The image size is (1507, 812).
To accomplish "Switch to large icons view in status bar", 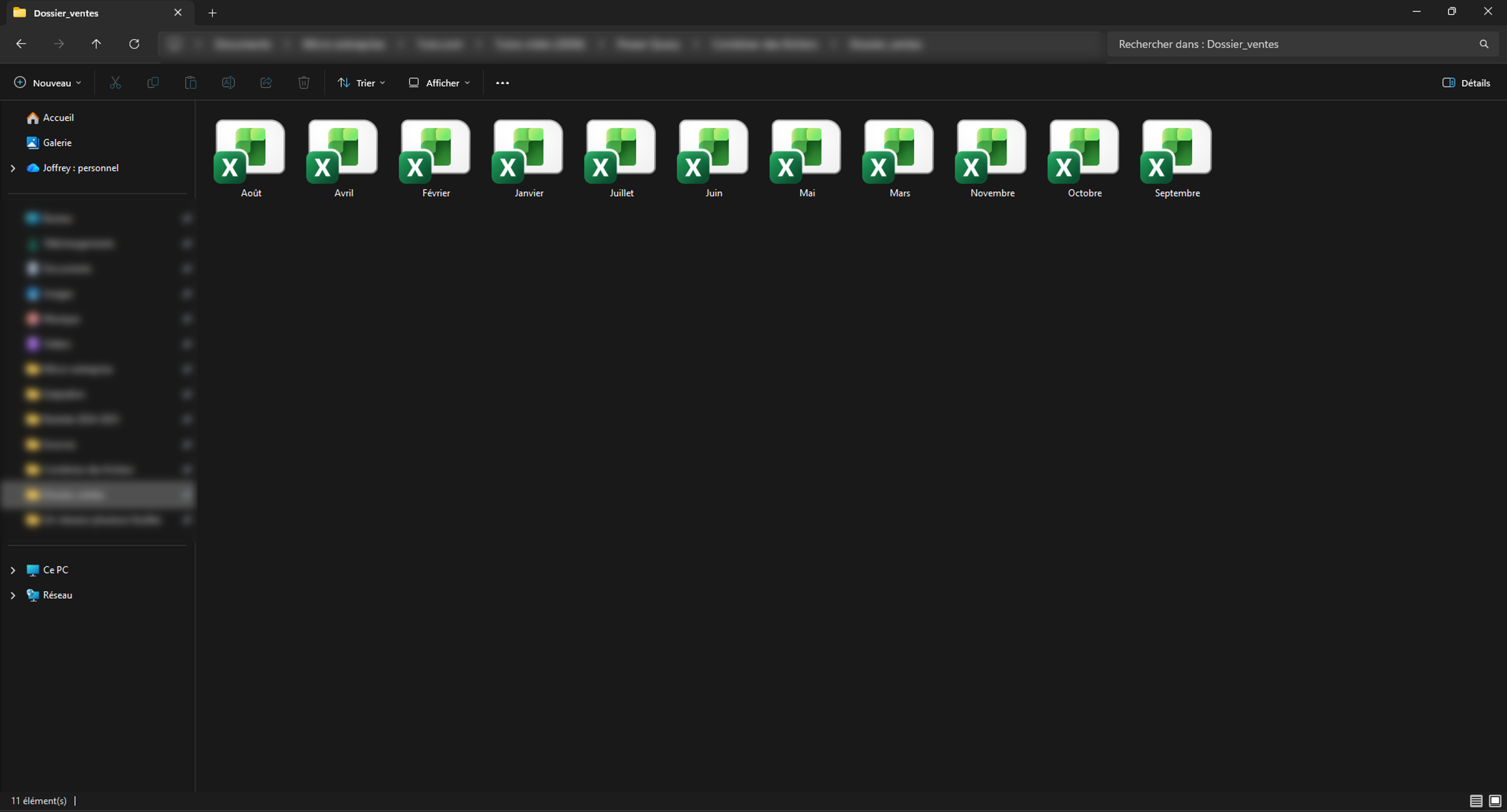I will (x=1495, y=800).
